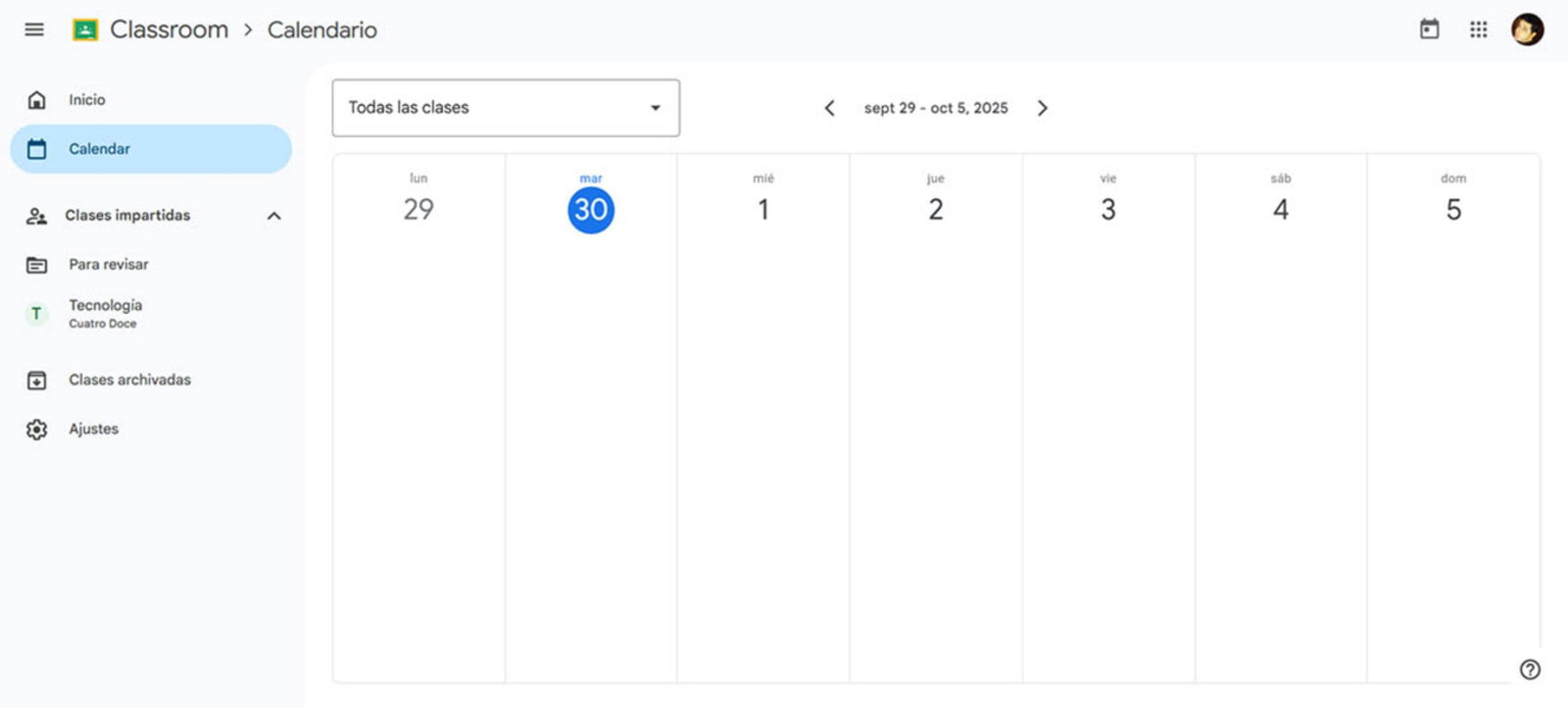Select Calendar in the sidebar

pyautogui.click(x=99, y=149)
